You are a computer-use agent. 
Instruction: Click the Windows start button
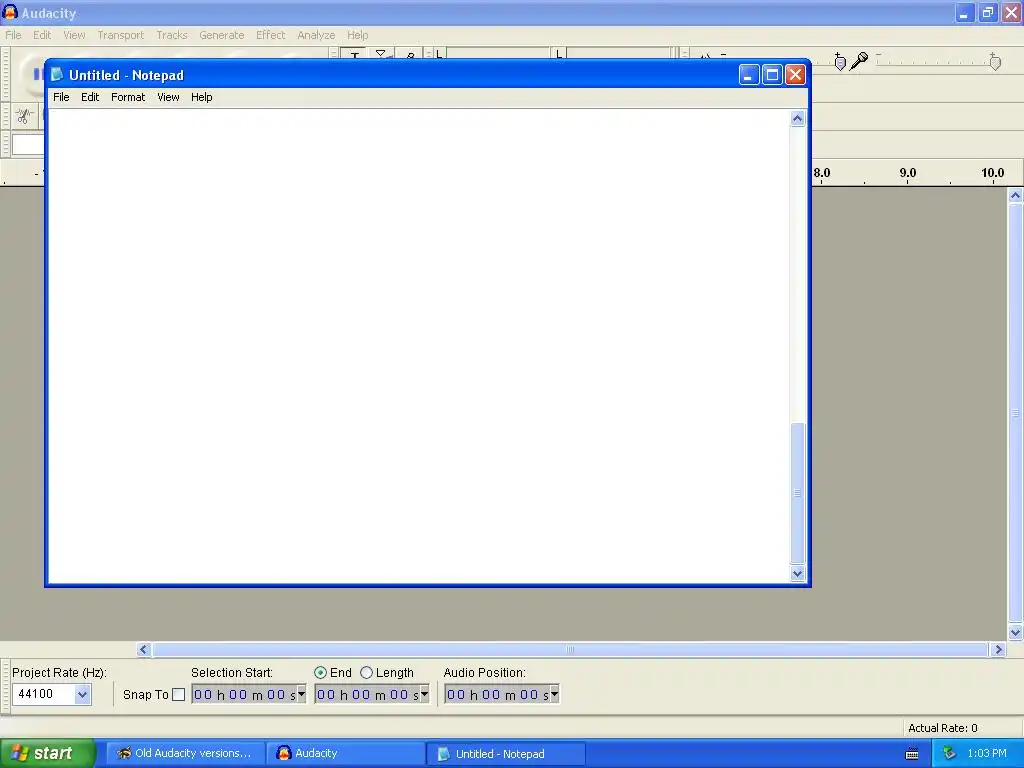(48, 754)
